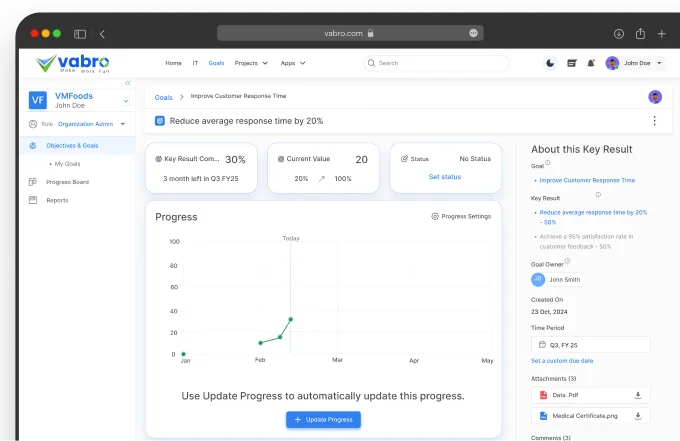Click the browser sidebar toggle icon
Screen dimensions: 680x441
(80, 33)
